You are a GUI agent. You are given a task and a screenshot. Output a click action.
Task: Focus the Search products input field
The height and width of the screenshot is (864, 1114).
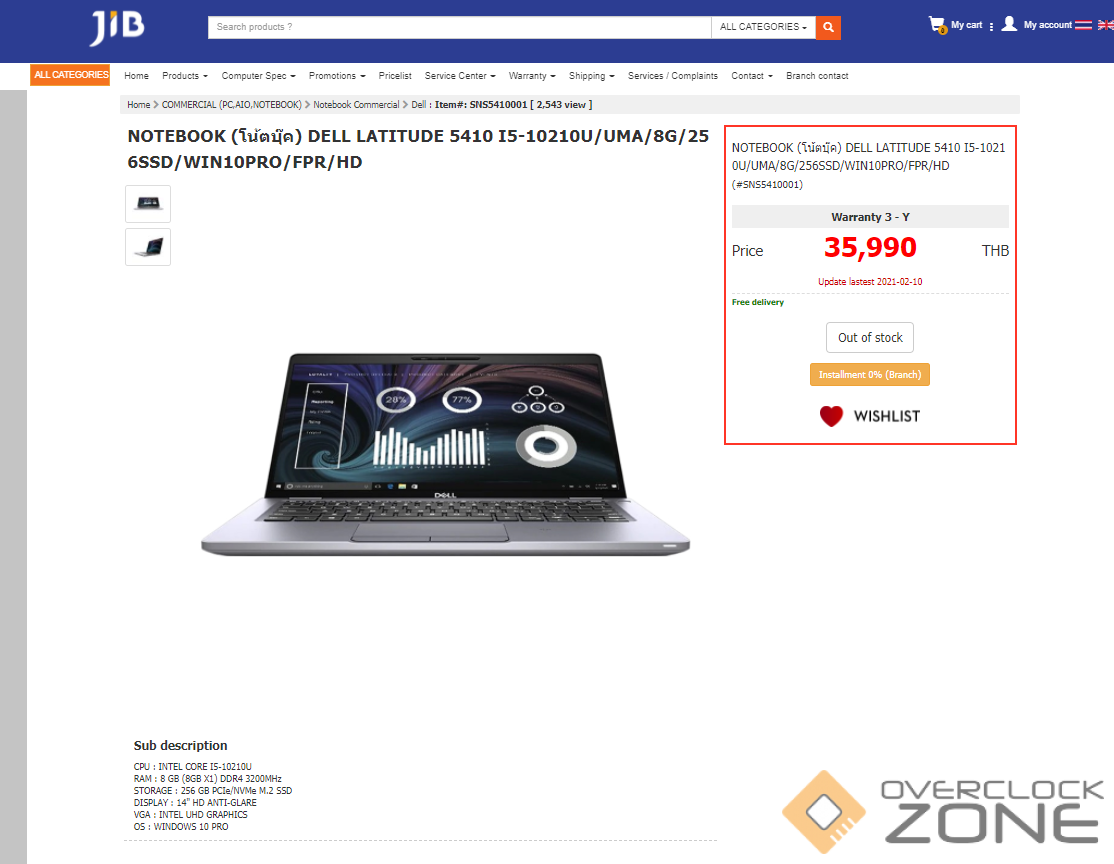(460, 27)
